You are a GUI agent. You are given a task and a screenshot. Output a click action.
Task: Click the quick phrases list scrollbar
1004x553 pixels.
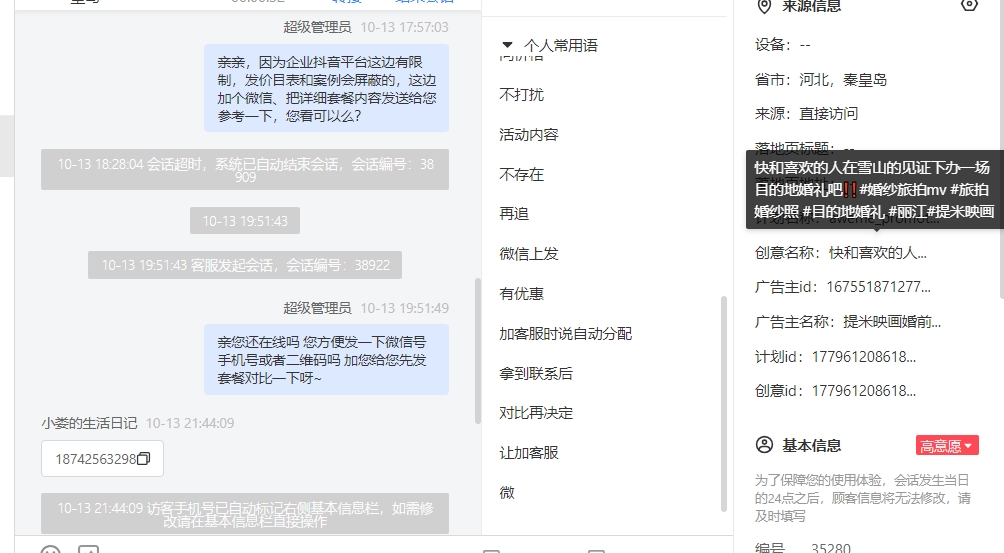tap(724, 403)
